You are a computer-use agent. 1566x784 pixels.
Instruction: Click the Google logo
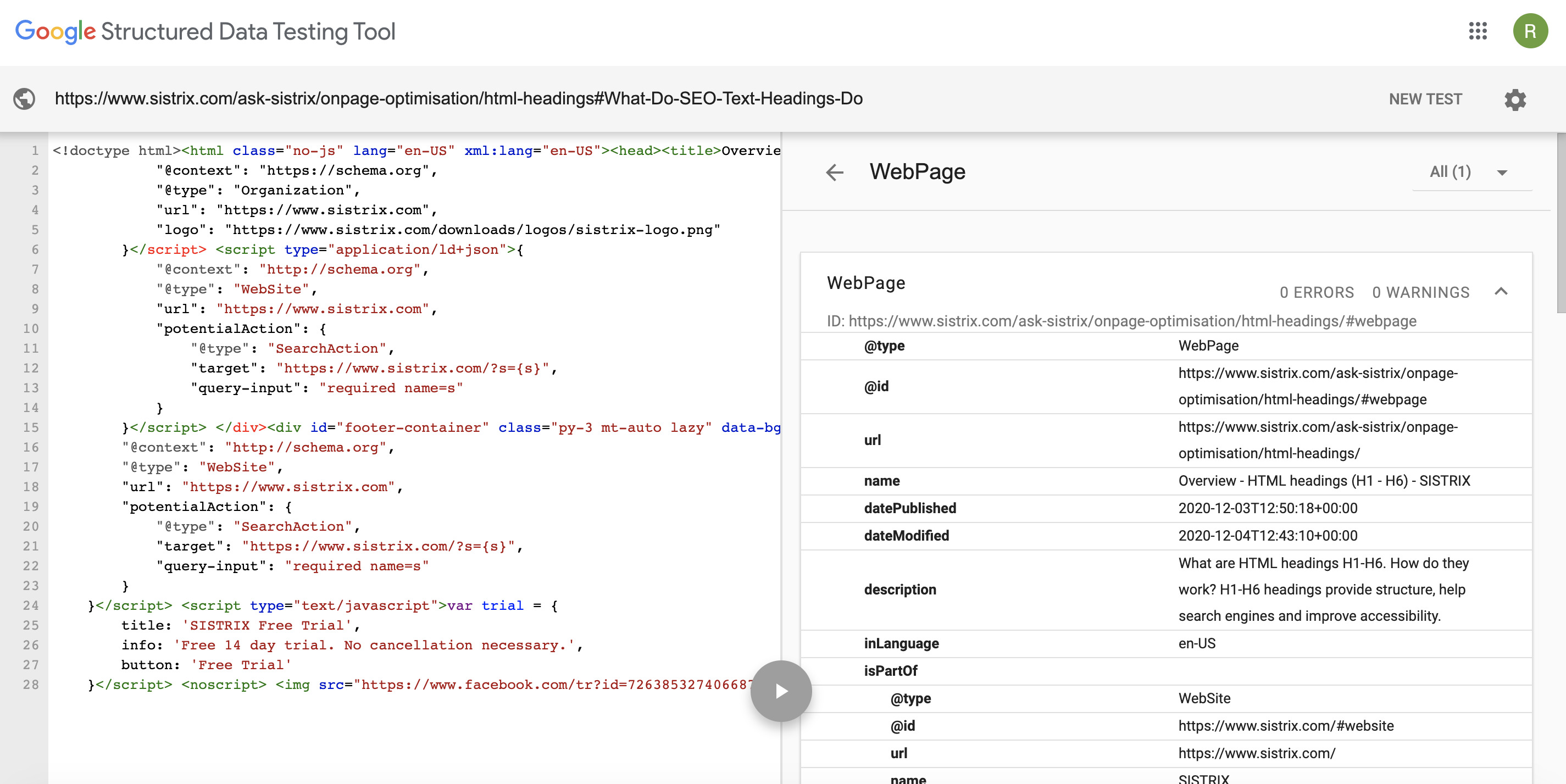55,32
